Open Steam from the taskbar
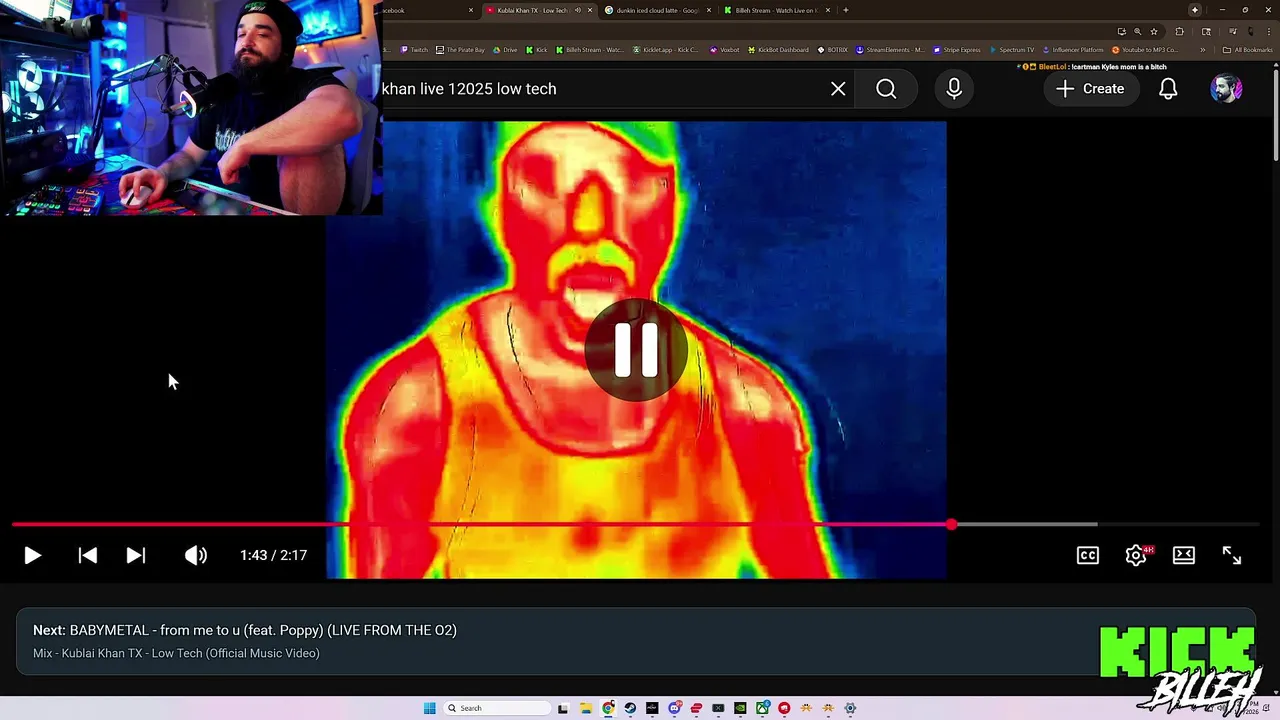The height and width of the screenshot is (720, 1280). [x=630, y=708]
